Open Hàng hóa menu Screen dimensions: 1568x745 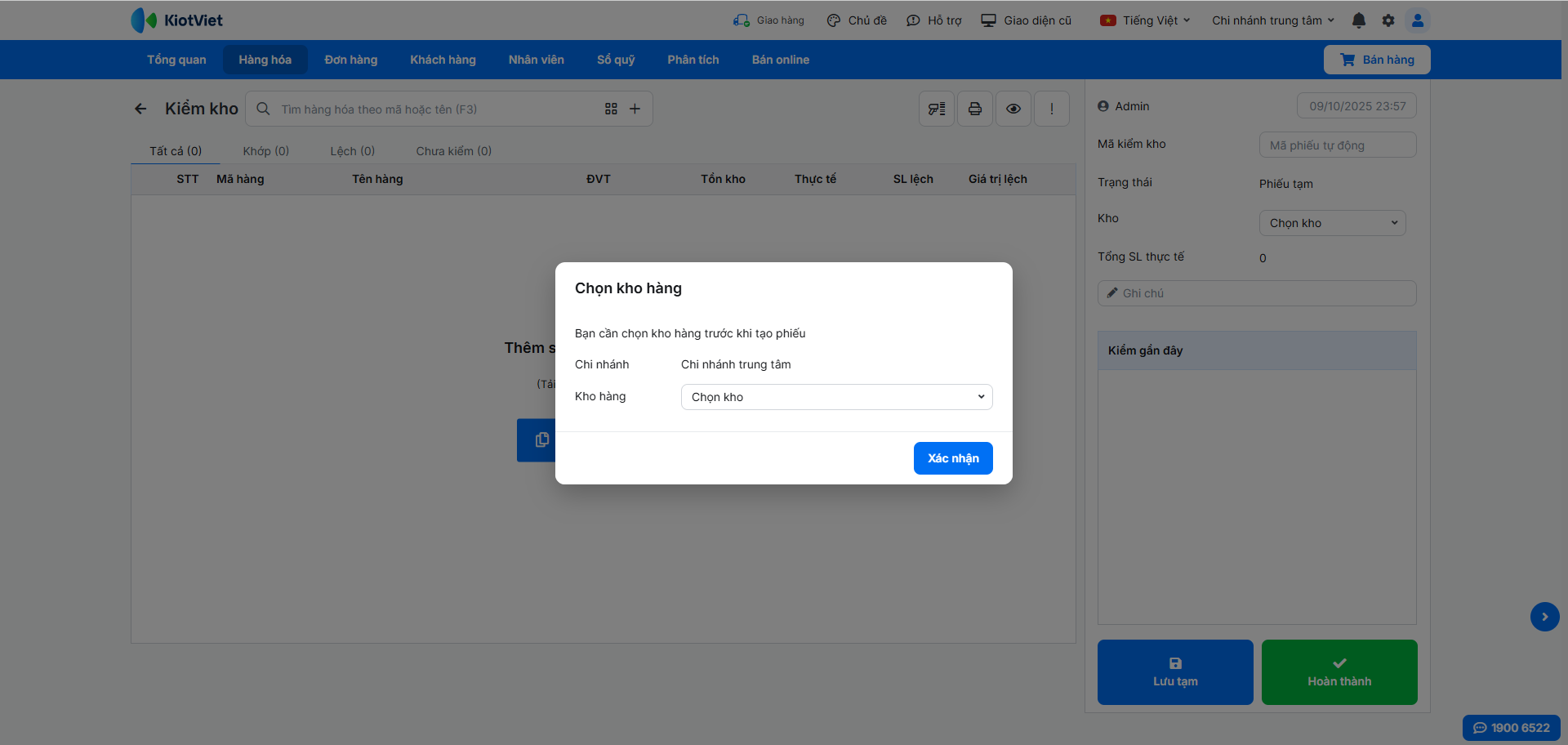point(265,60)
